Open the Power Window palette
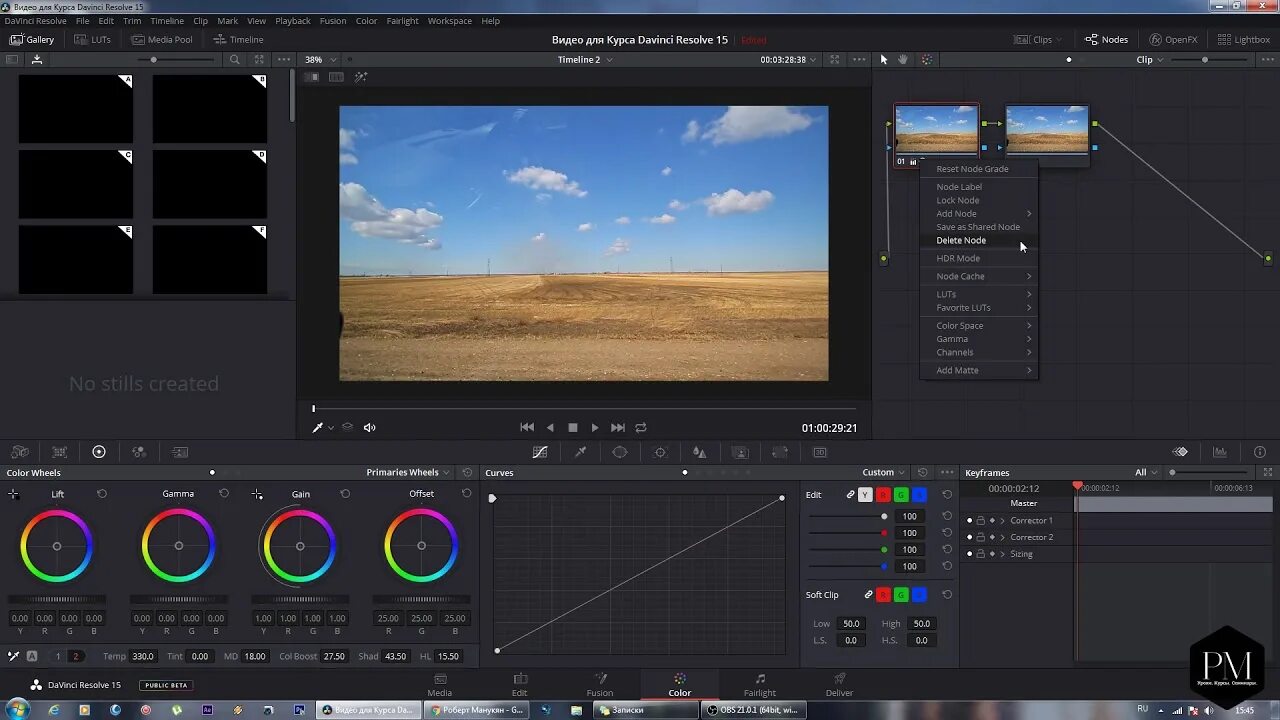Screen dimensions: 1280x720 point(620,452)
